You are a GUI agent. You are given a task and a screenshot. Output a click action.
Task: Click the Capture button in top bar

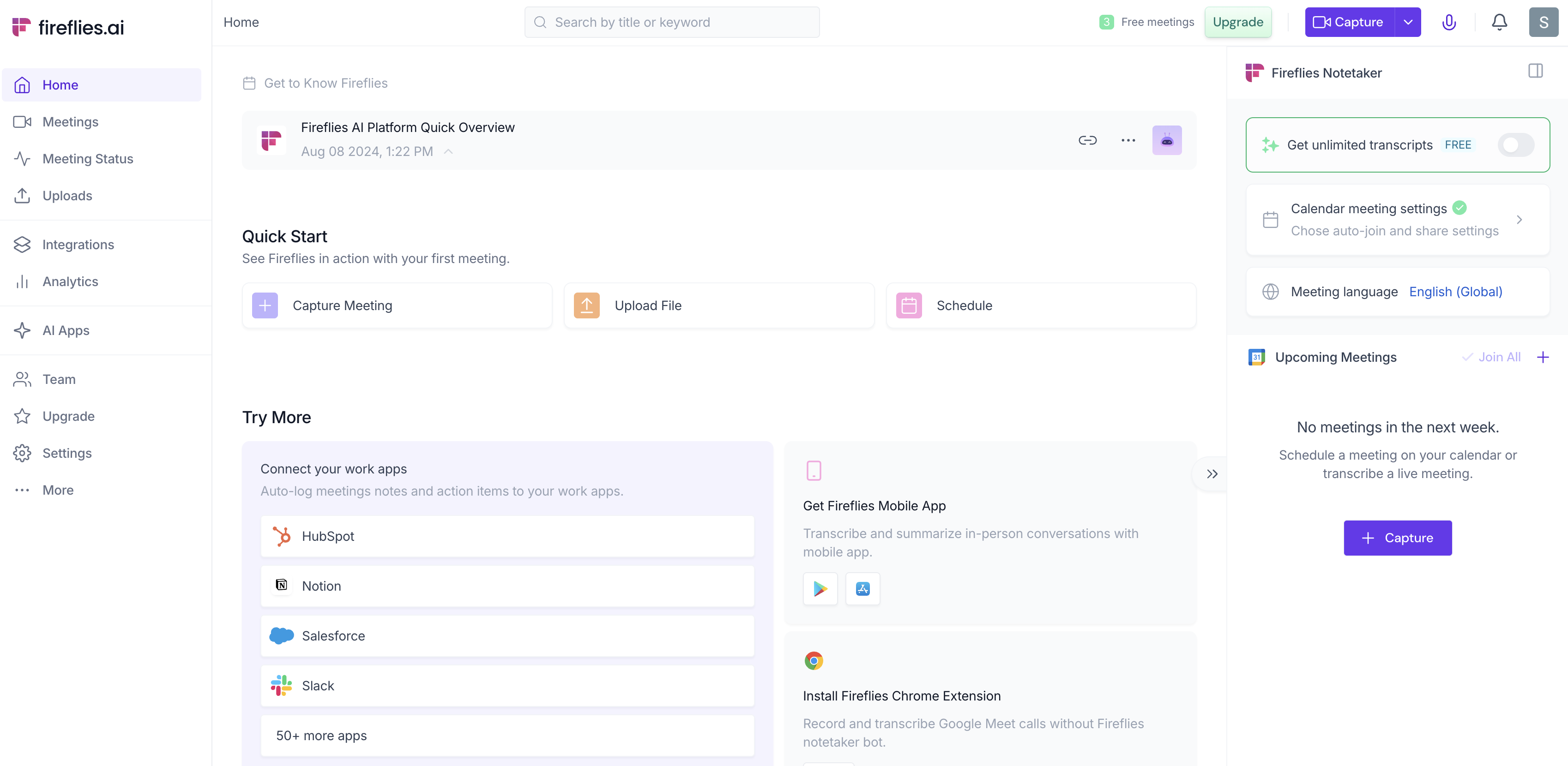coord(1350,23)
